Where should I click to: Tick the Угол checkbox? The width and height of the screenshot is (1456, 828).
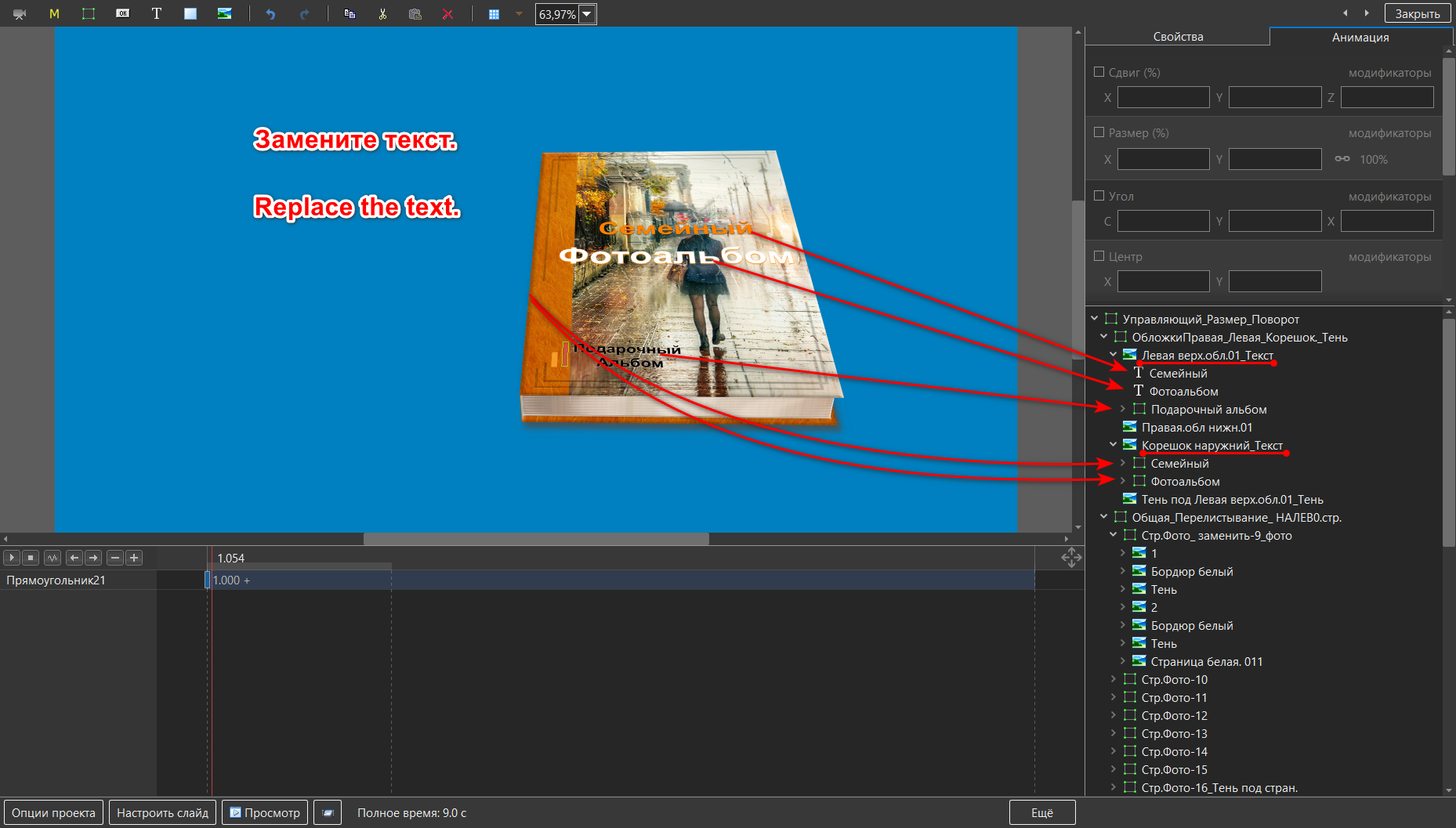pyautogui.click(x=1099, y=196)
